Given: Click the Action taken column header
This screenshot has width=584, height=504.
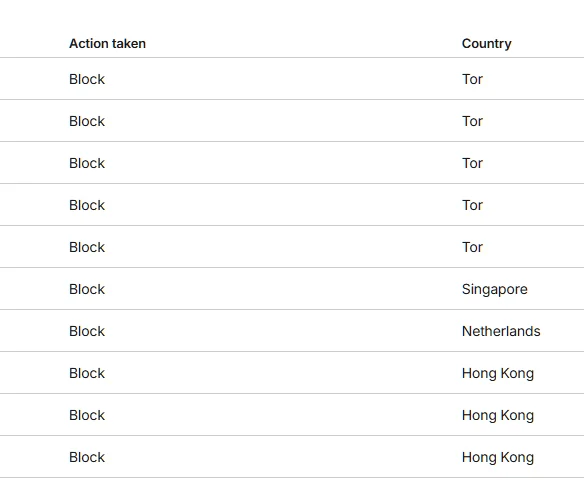Looking at the screenshot, I should point(107,44).
